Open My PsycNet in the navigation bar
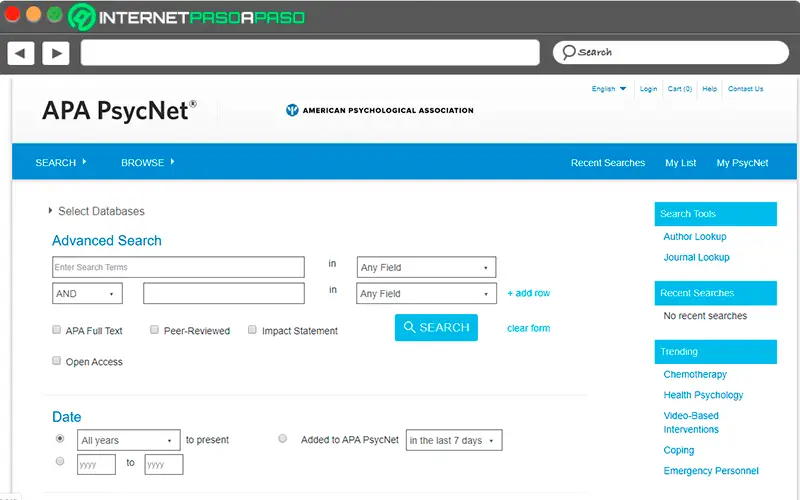 point(742,163)
